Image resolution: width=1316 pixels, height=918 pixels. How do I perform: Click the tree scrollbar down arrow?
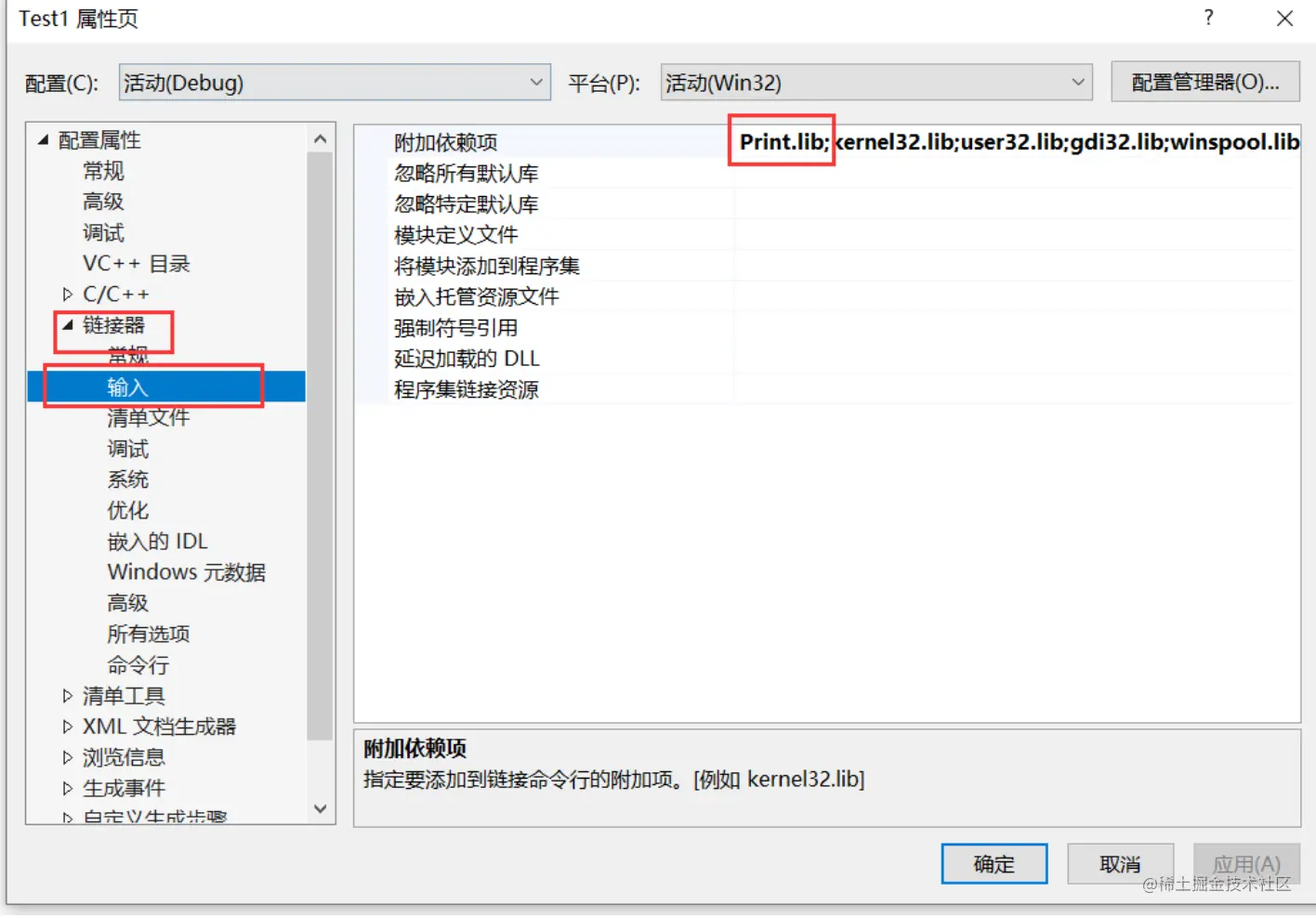point(321,809)
